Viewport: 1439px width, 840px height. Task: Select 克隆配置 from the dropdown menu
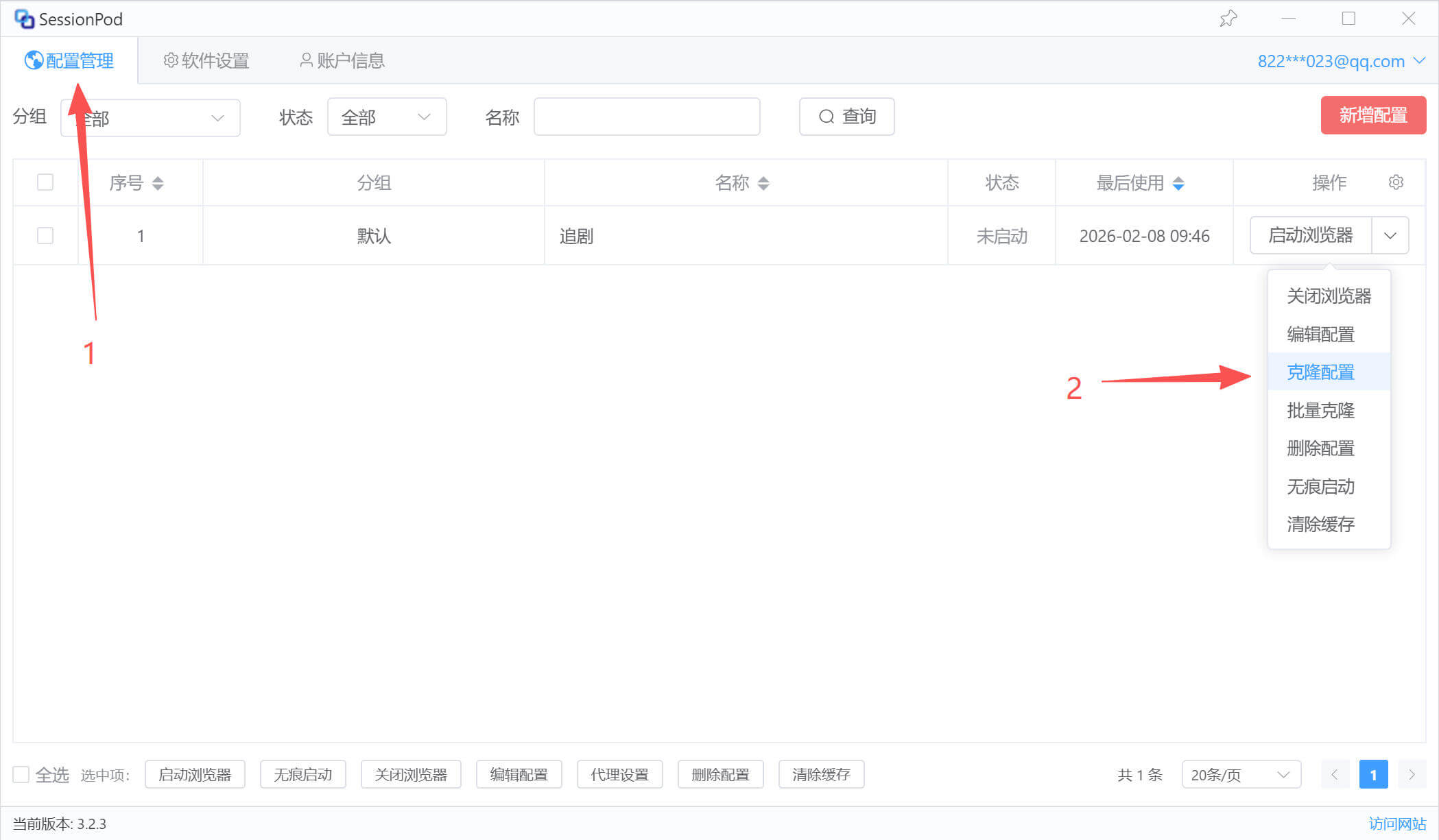tap(1320, 372)
